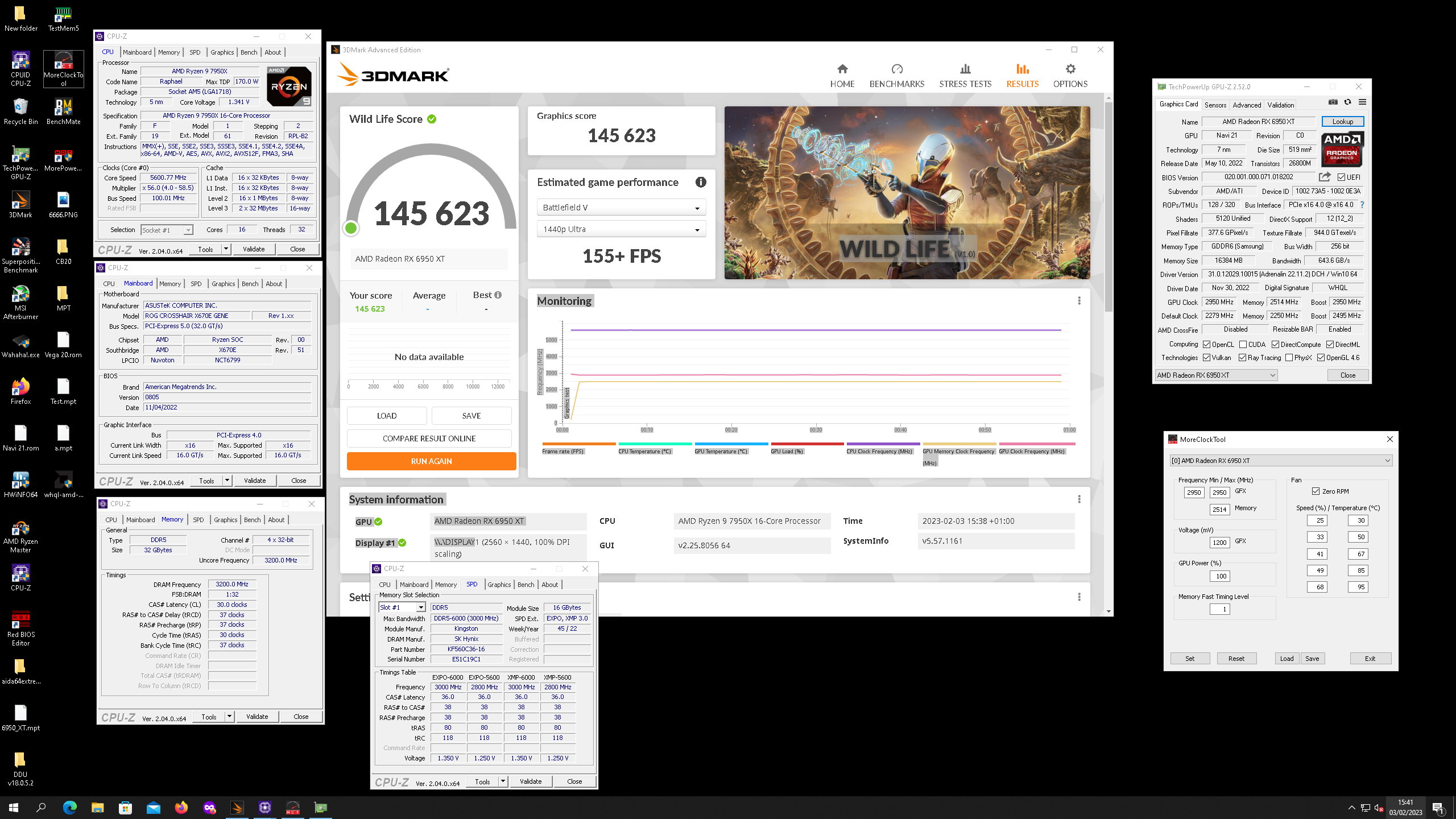
Task: Export BIOS with GPU-Z share icon
Action: click(1325, 177)
